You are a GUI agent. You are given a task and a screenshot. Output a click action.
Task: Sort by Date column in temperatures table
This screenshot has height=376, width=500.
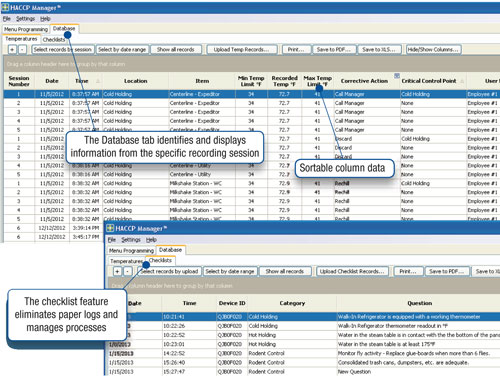(x=52, y=81)
